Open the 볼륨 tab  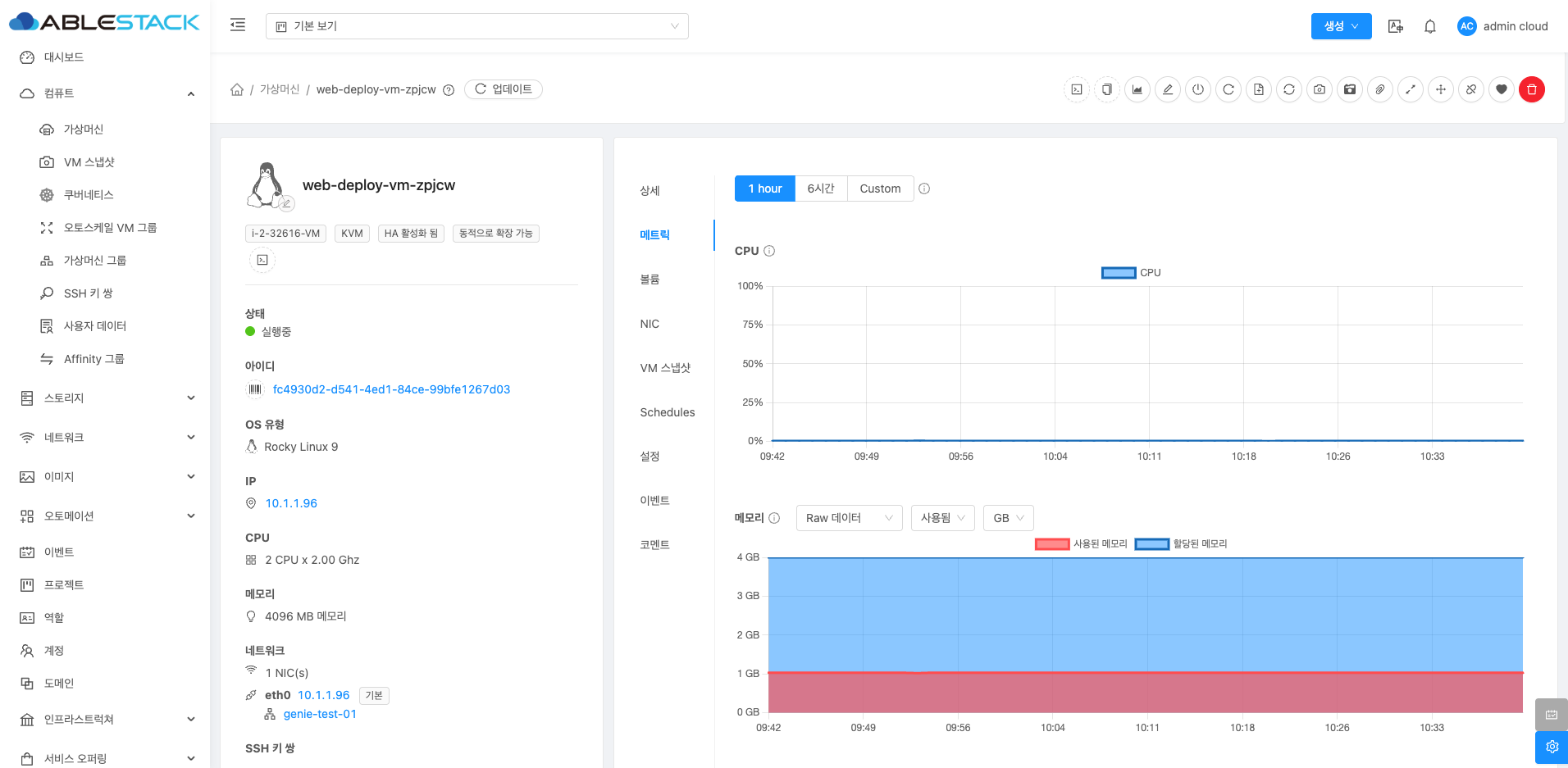tap(650, 279)
